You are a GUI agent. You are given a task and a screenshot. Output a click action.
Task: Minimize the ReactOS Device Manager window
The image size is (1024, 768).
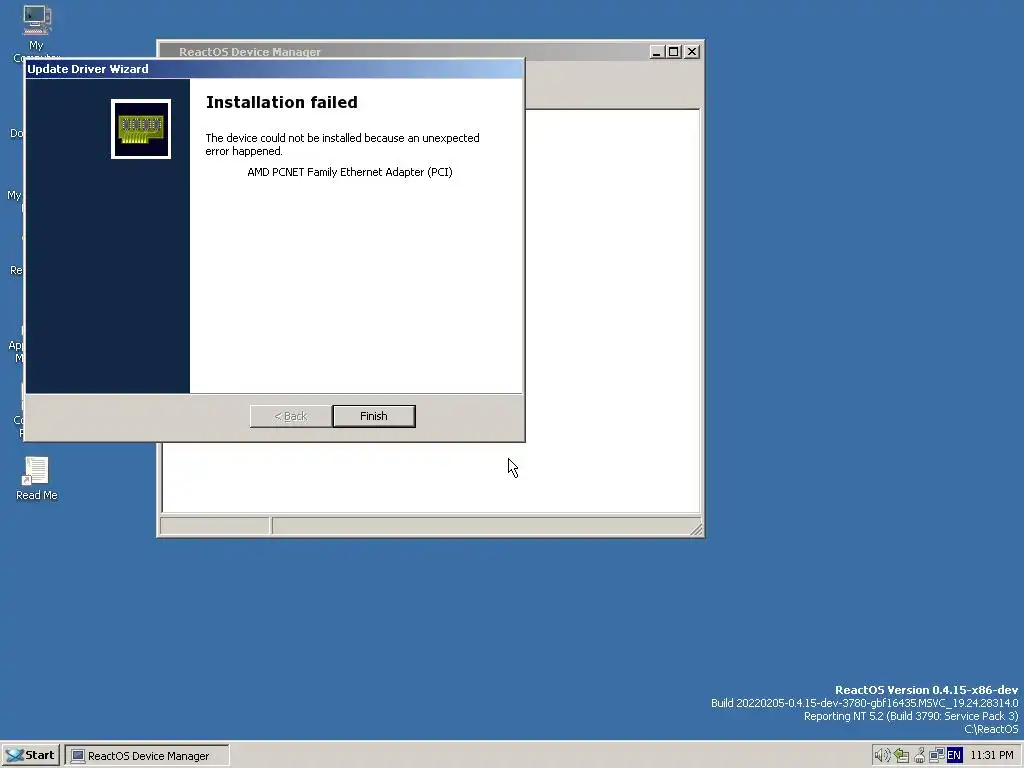coord(657,52)
